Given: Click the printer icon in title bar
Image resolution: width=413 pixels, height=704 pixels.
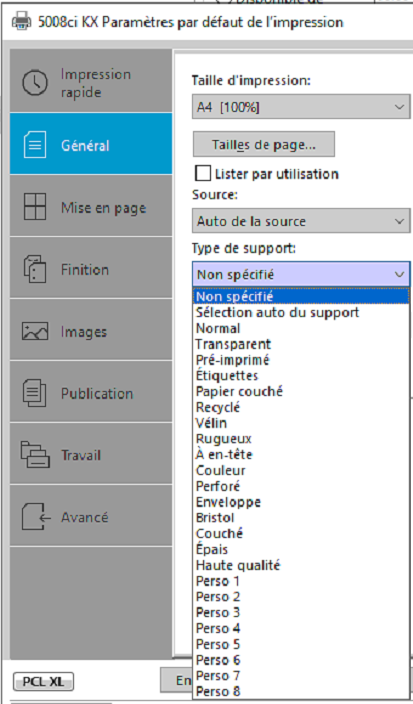Looking at the screenshot, I should (x=22, y=22).
